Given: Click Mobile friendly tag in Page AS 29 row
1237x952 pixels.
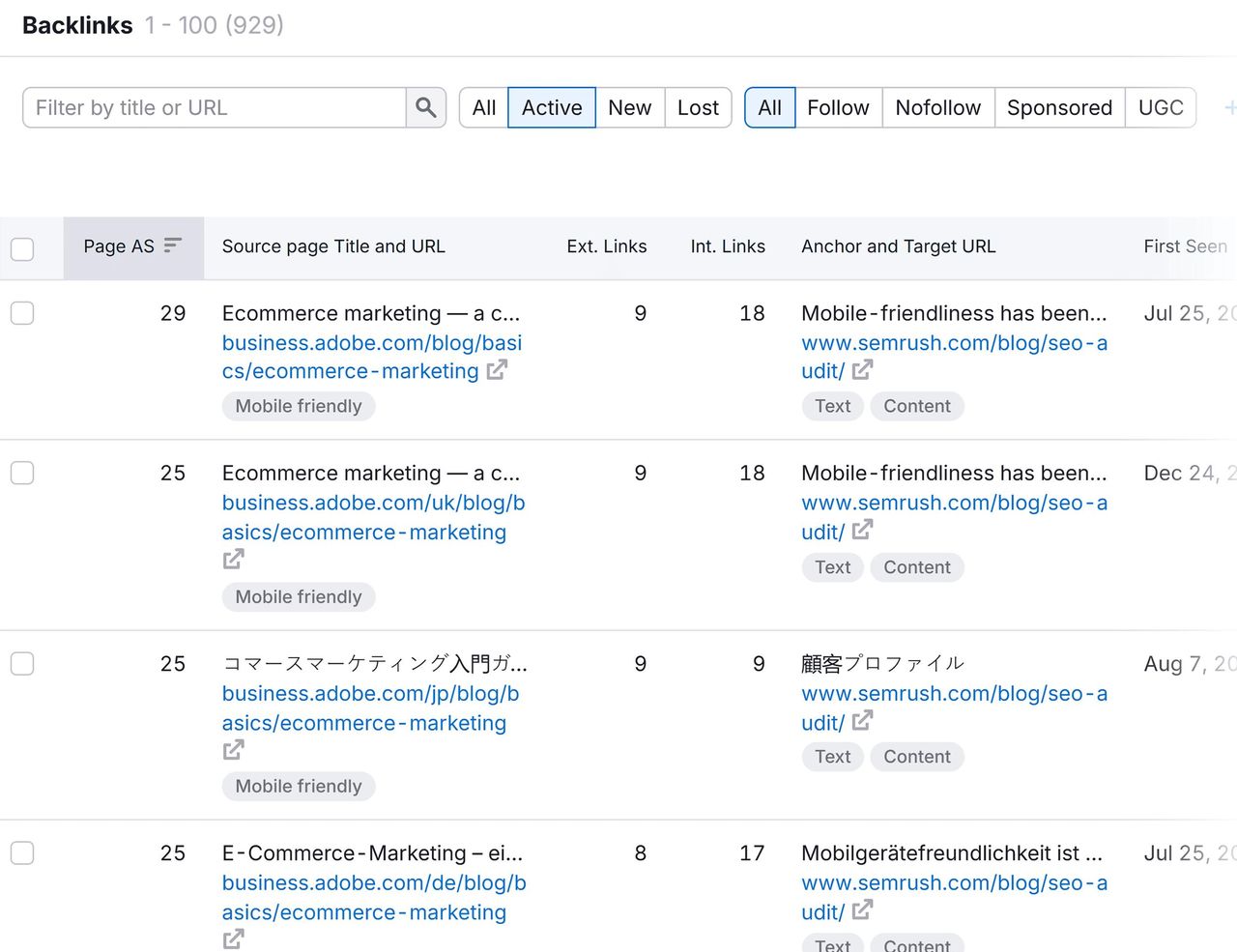Looking at the screenshot, I should pyautogui.click(x=299, y=406).
